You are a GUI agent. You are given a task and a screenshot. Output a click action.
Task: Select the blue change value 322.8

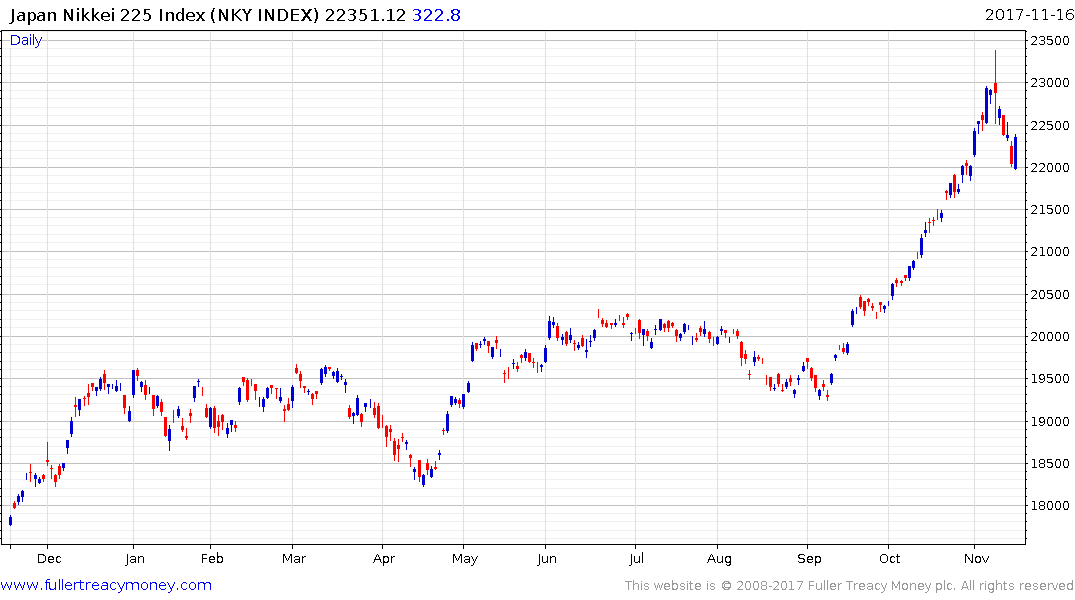coord(436,15)
